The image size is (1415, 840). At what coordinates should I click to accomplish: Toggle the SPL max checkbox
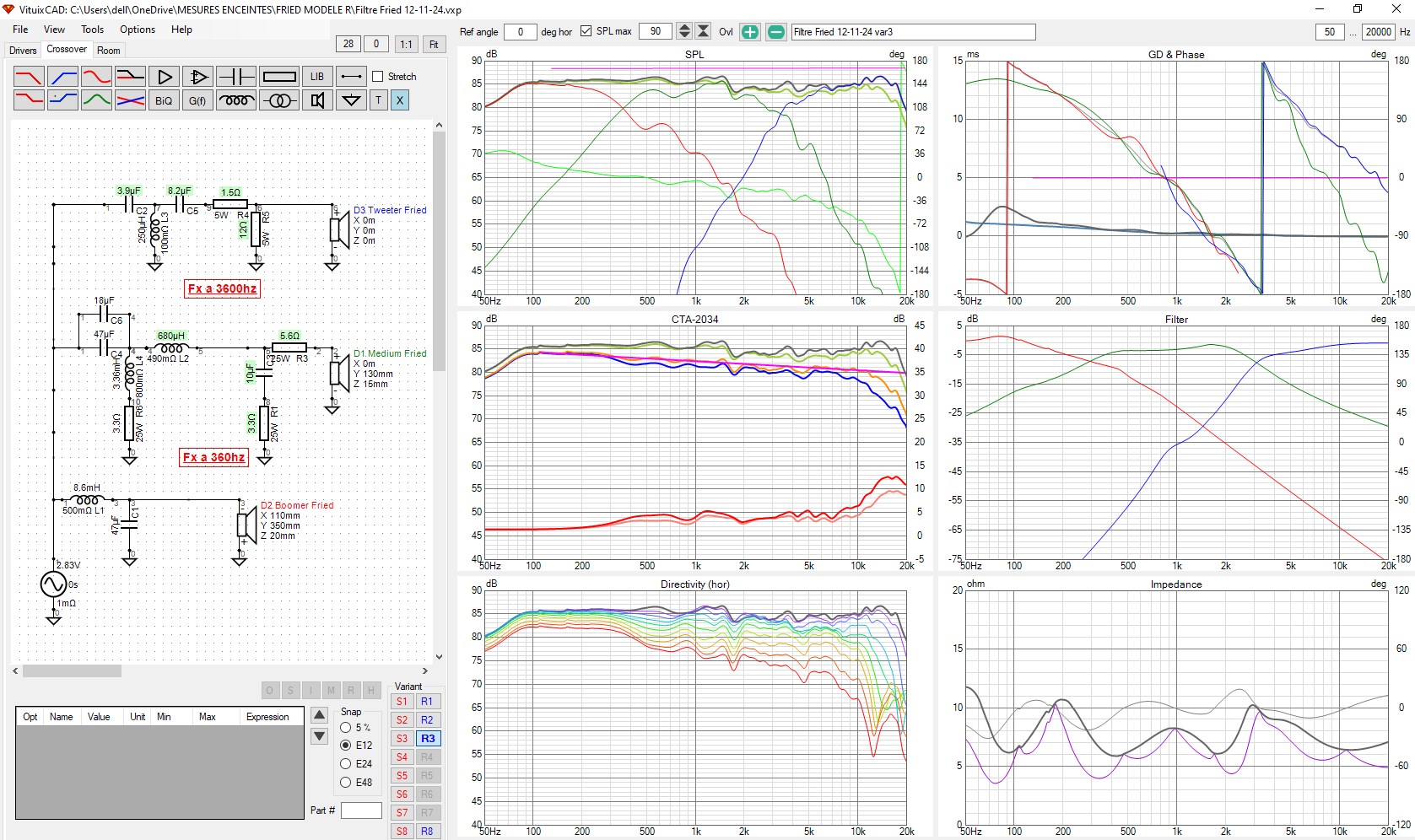tap(586, 32)
